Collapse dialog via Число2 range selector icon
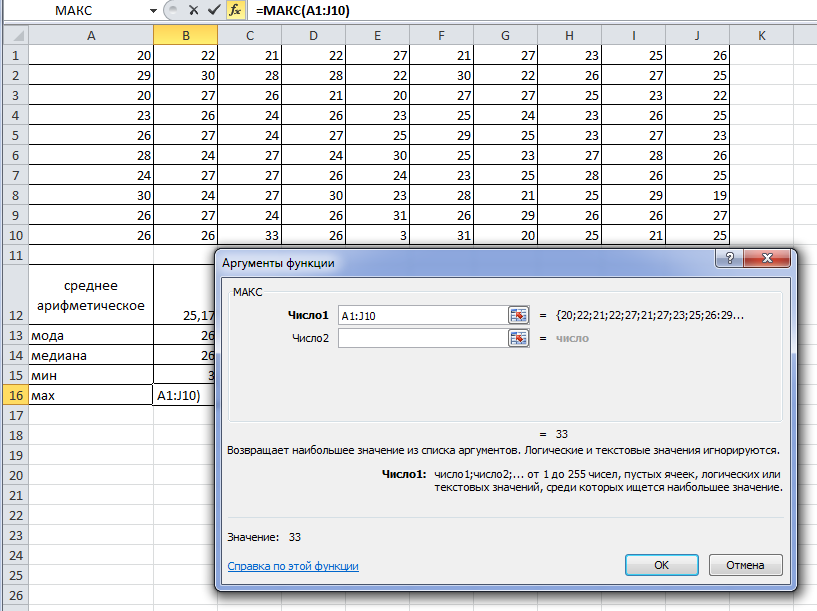Screen dimensions: 817x611 tap(518, 338)
